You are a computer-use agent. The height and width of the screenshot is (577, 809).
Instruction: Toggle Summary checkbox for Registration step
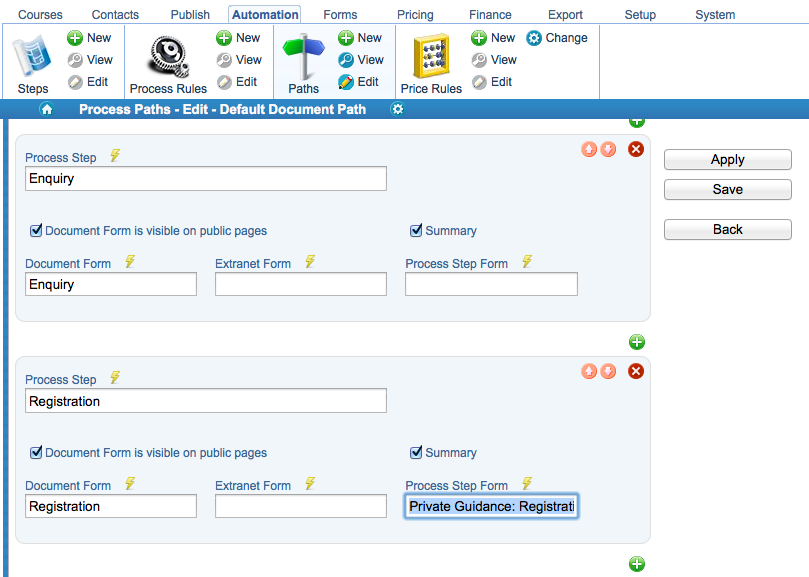tap(416, 452)
